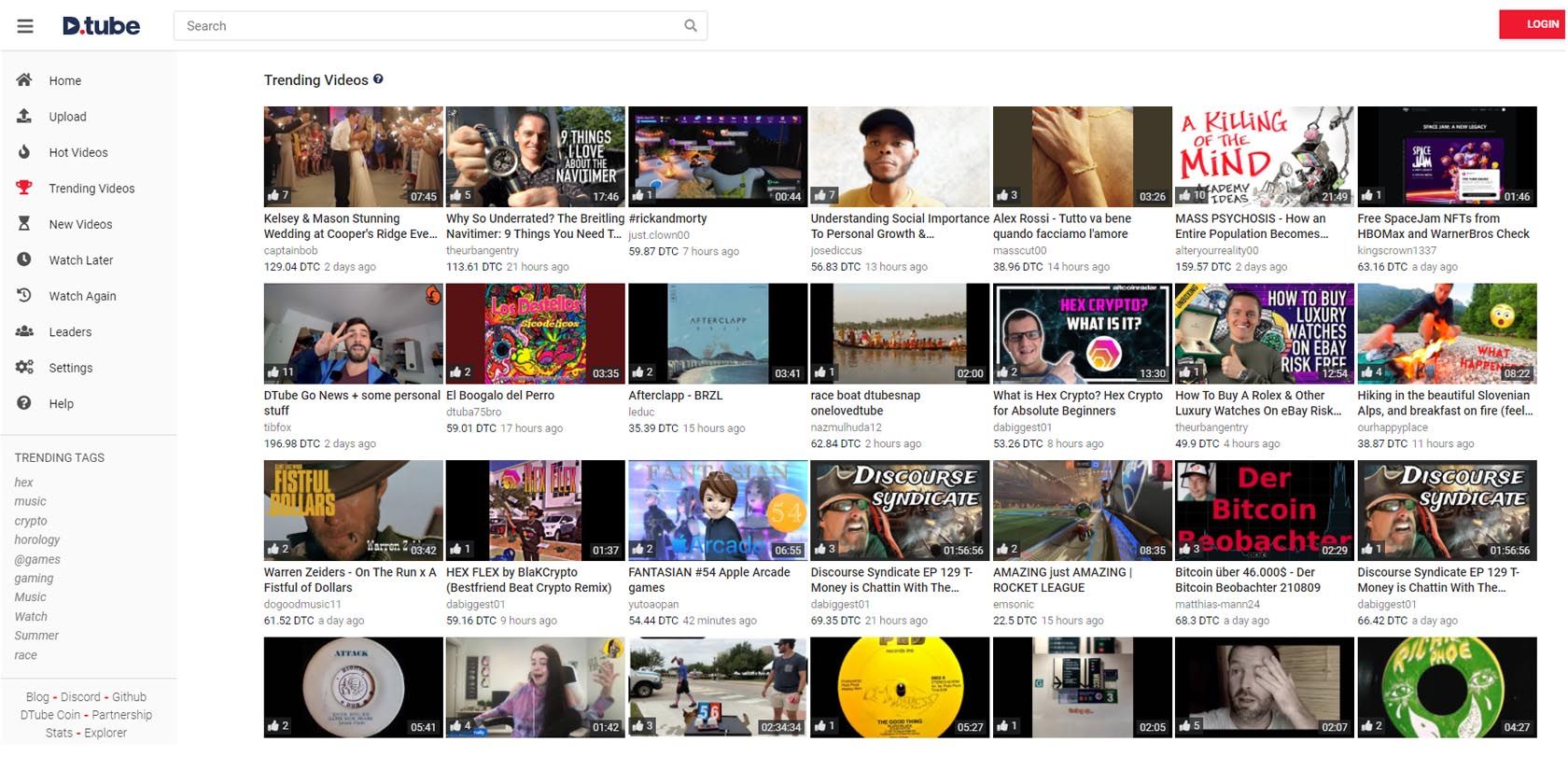The height and width of the screenshot is (784, 1568).
Task: Click the Home house icon
Action: 24,80
